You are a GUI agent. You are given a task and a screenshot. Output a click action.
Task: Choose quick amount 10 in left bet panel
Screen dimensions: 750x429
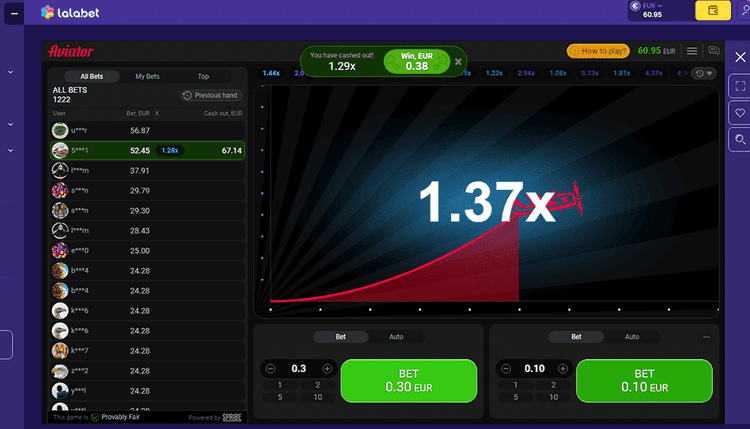coord(318,397)
